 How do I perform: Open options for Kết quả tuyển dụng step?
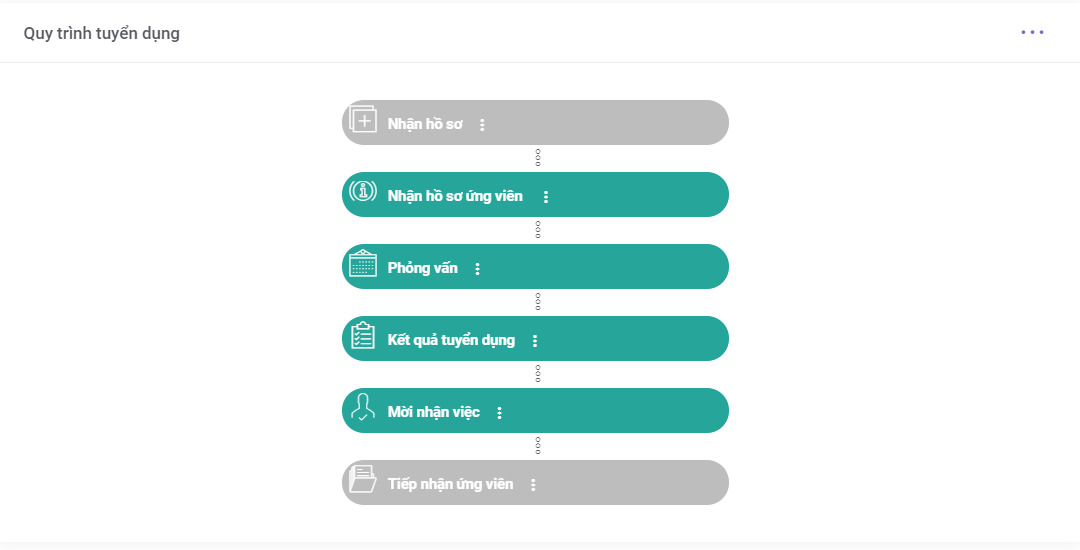pos(534,341)
